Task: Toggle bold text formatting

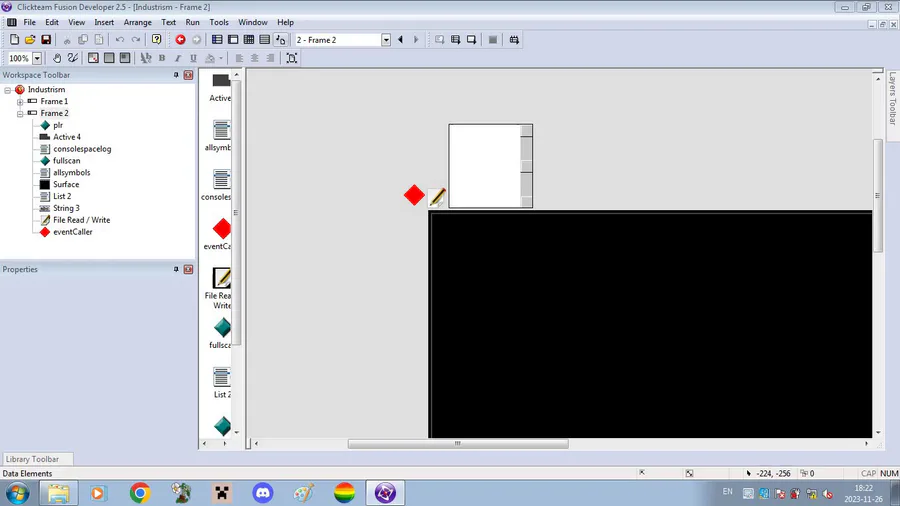Action: click(162, 58)
